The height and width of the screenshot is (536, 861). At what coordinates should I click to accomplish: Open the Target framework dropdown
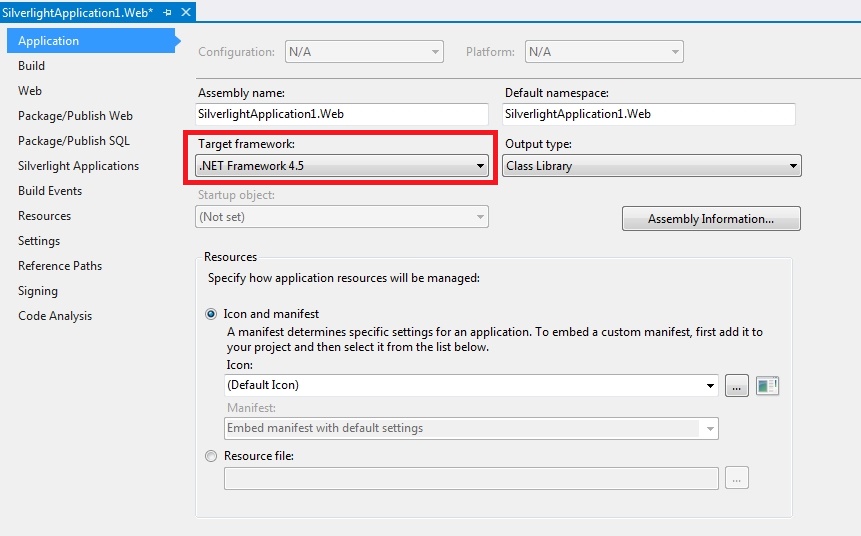point(342,166)
